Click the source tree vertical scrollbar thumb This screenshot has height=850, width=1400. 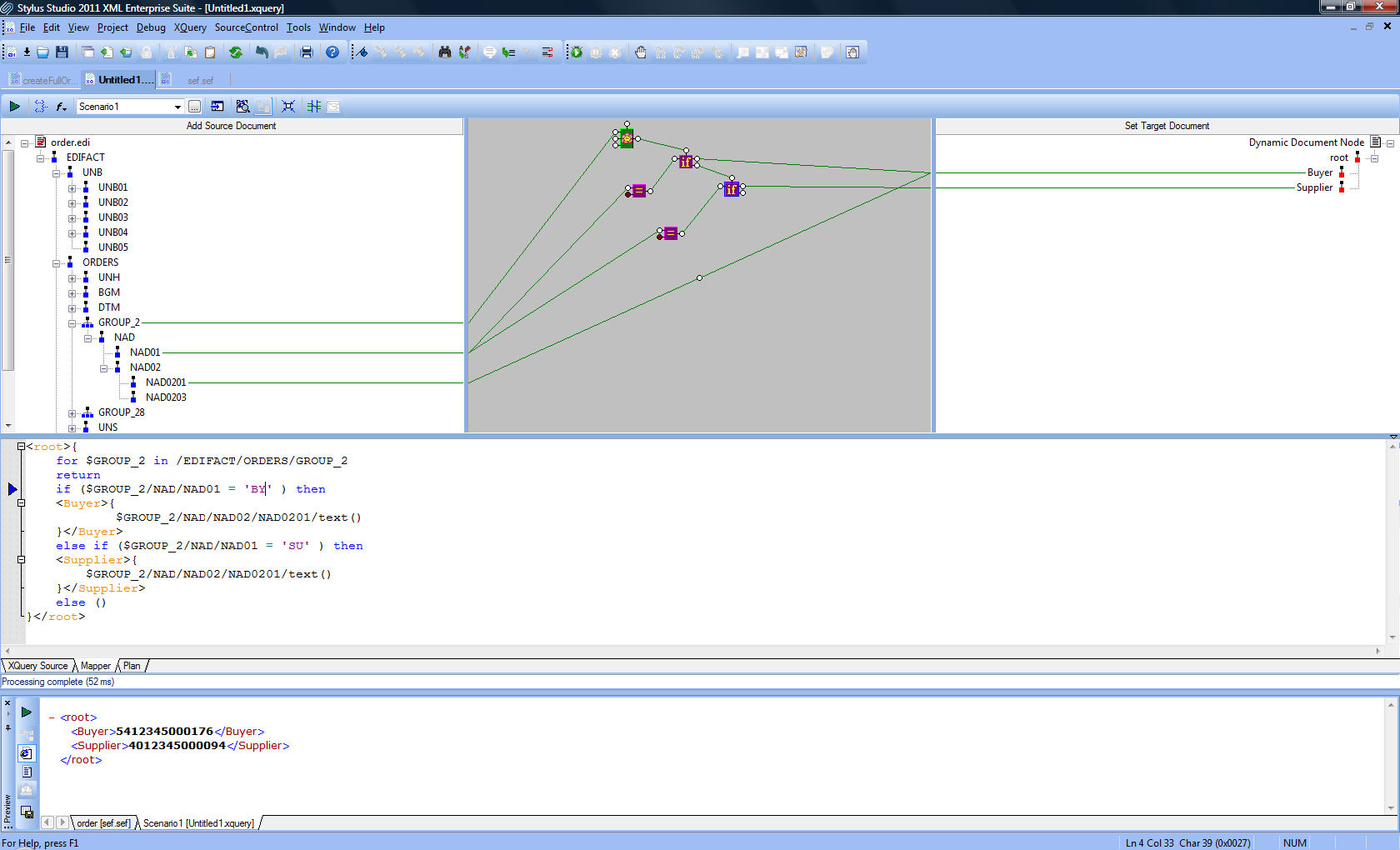[x=8, y=258]
